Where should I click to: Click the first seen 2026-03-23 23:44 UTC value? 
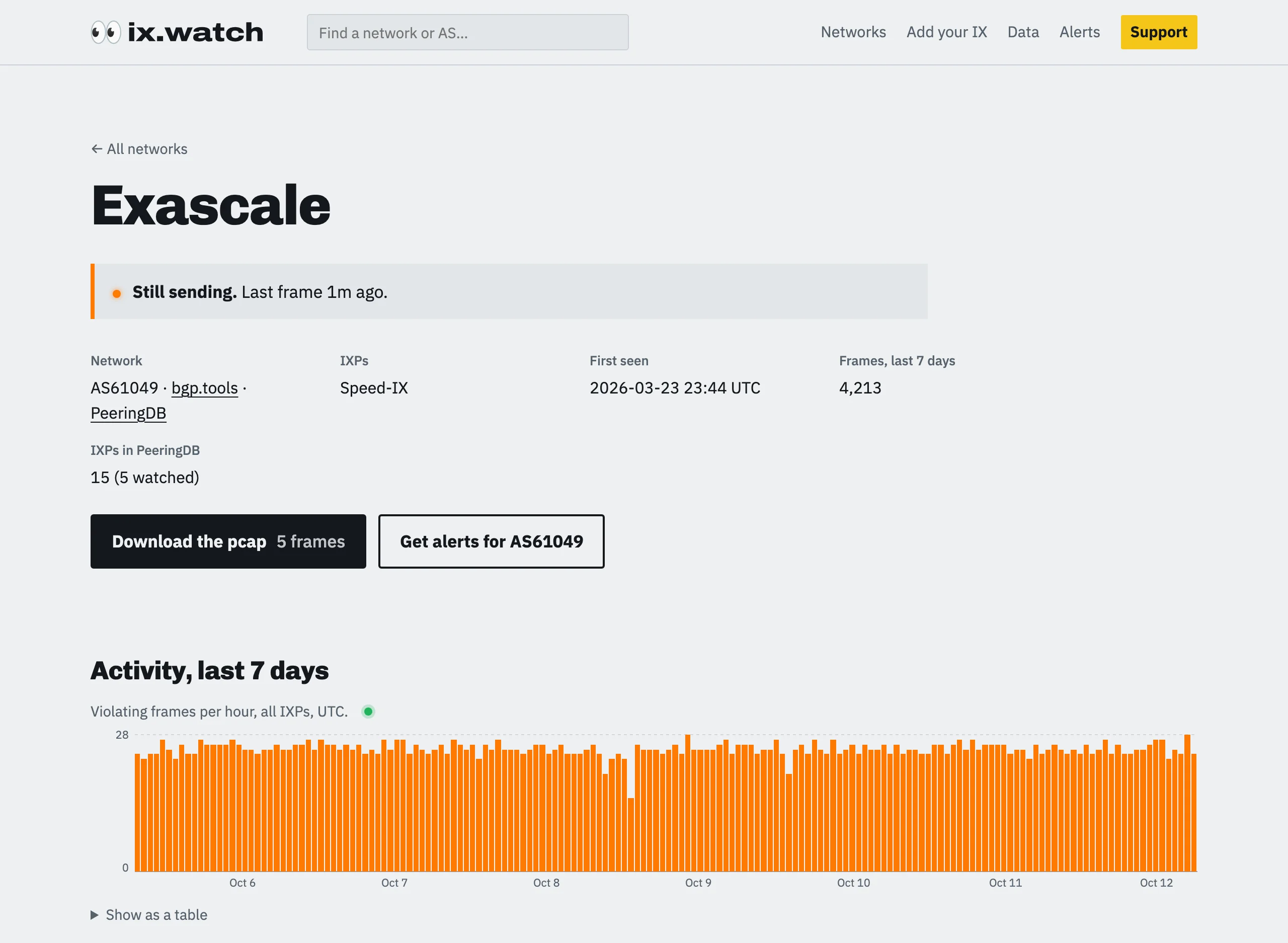(x=675, y=388)
